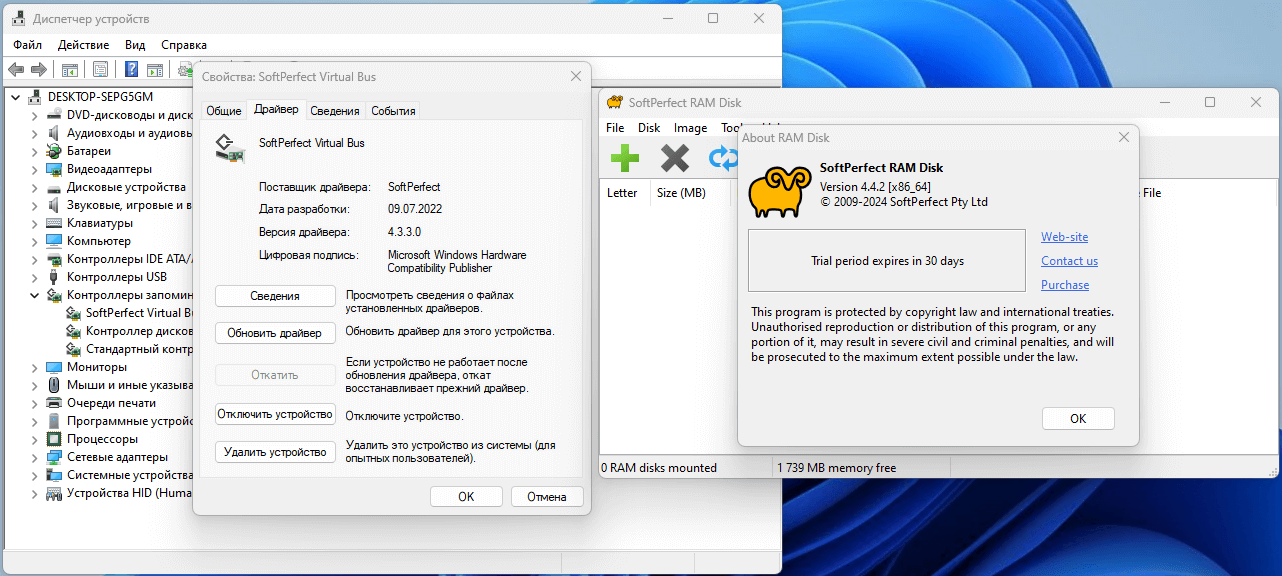Expand the Клавиатуры category
This screenshot has width=1282, height=576.
(35, 223)
